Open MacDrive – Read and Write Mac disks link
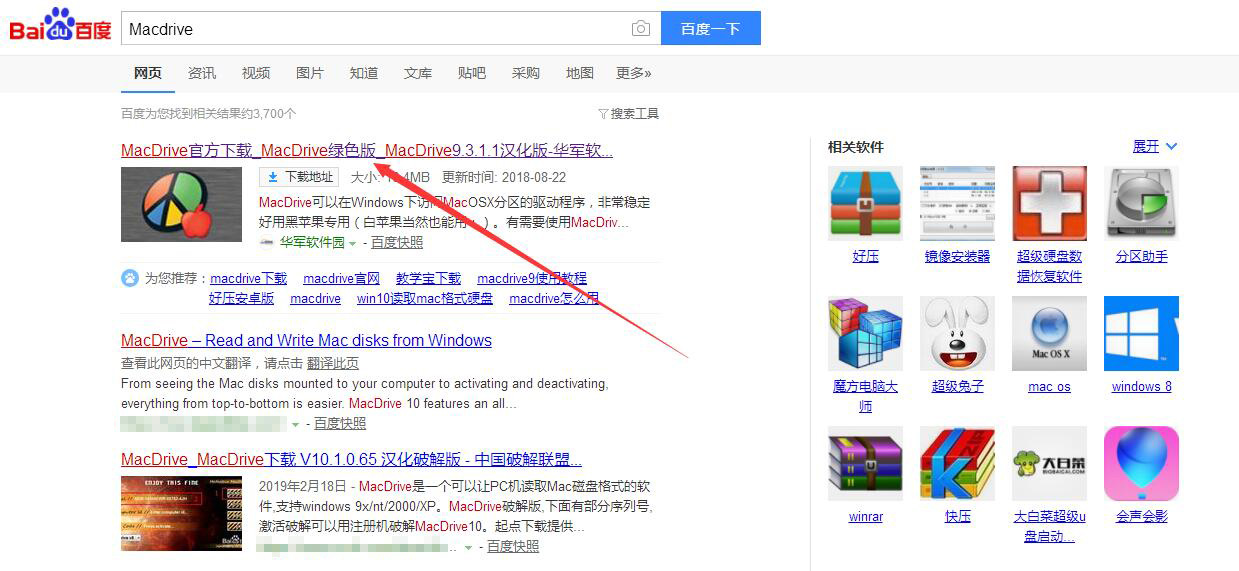The image size is (1239, 571). pyautogui.click(x=306, y=340)
